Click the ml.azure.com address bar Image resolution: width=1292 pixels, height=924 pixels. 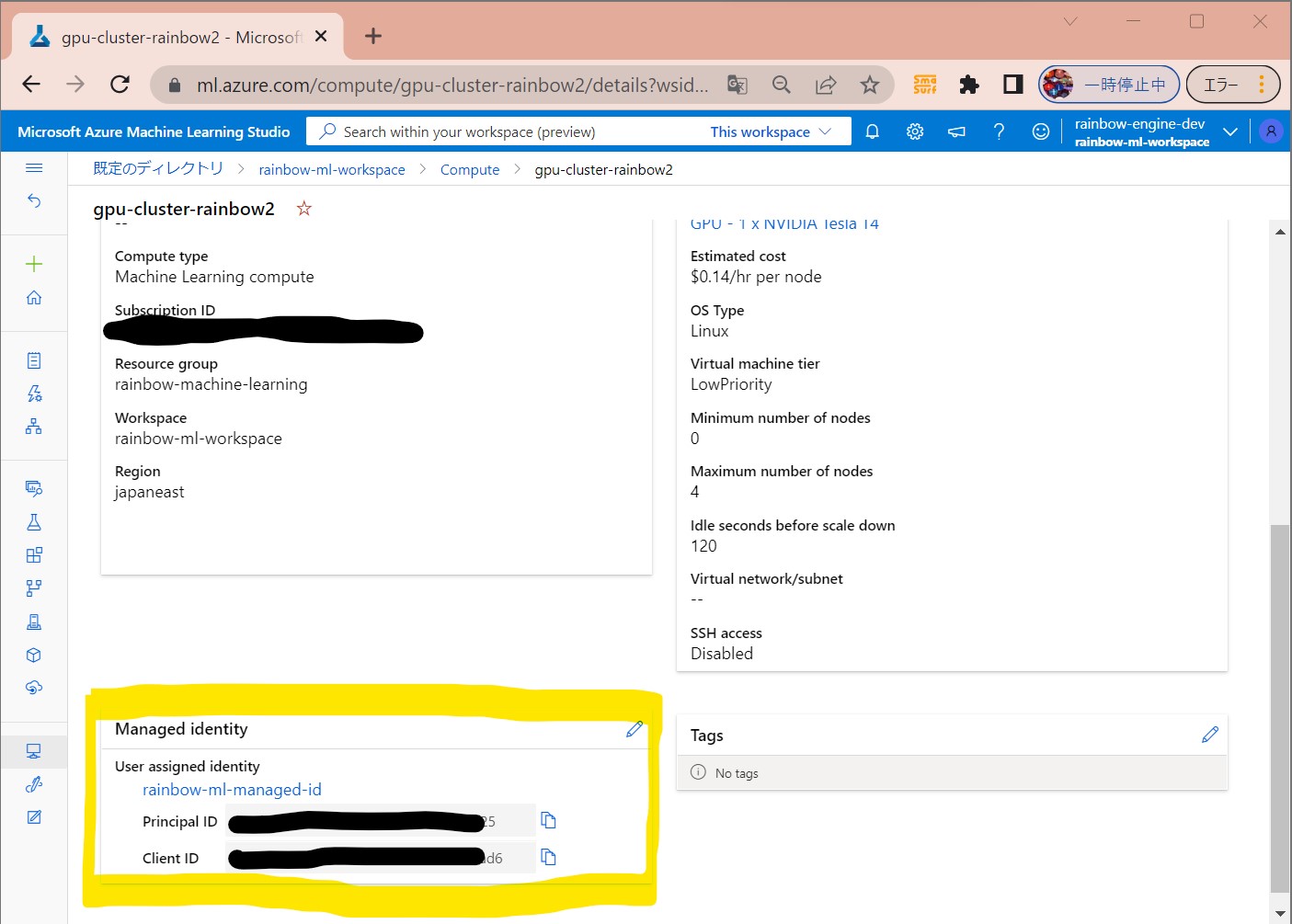coord(452,85)
